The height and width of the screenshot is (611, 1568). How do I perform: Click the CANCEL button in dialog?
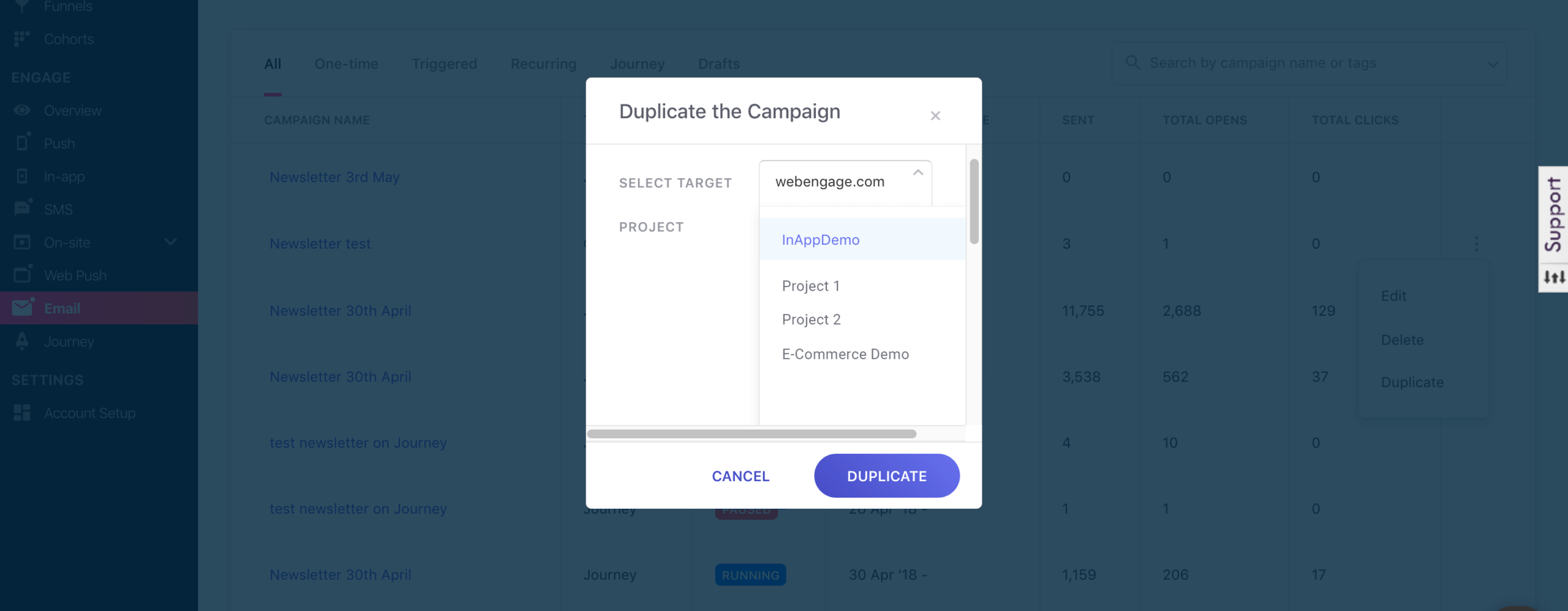(740, 476)
